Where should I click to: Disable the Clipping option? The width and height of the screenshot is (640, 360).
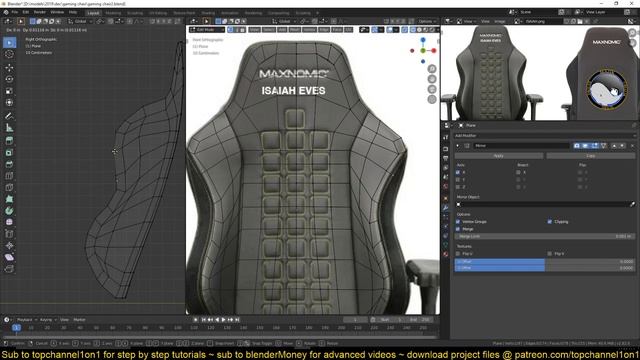(x=550, y=222)
